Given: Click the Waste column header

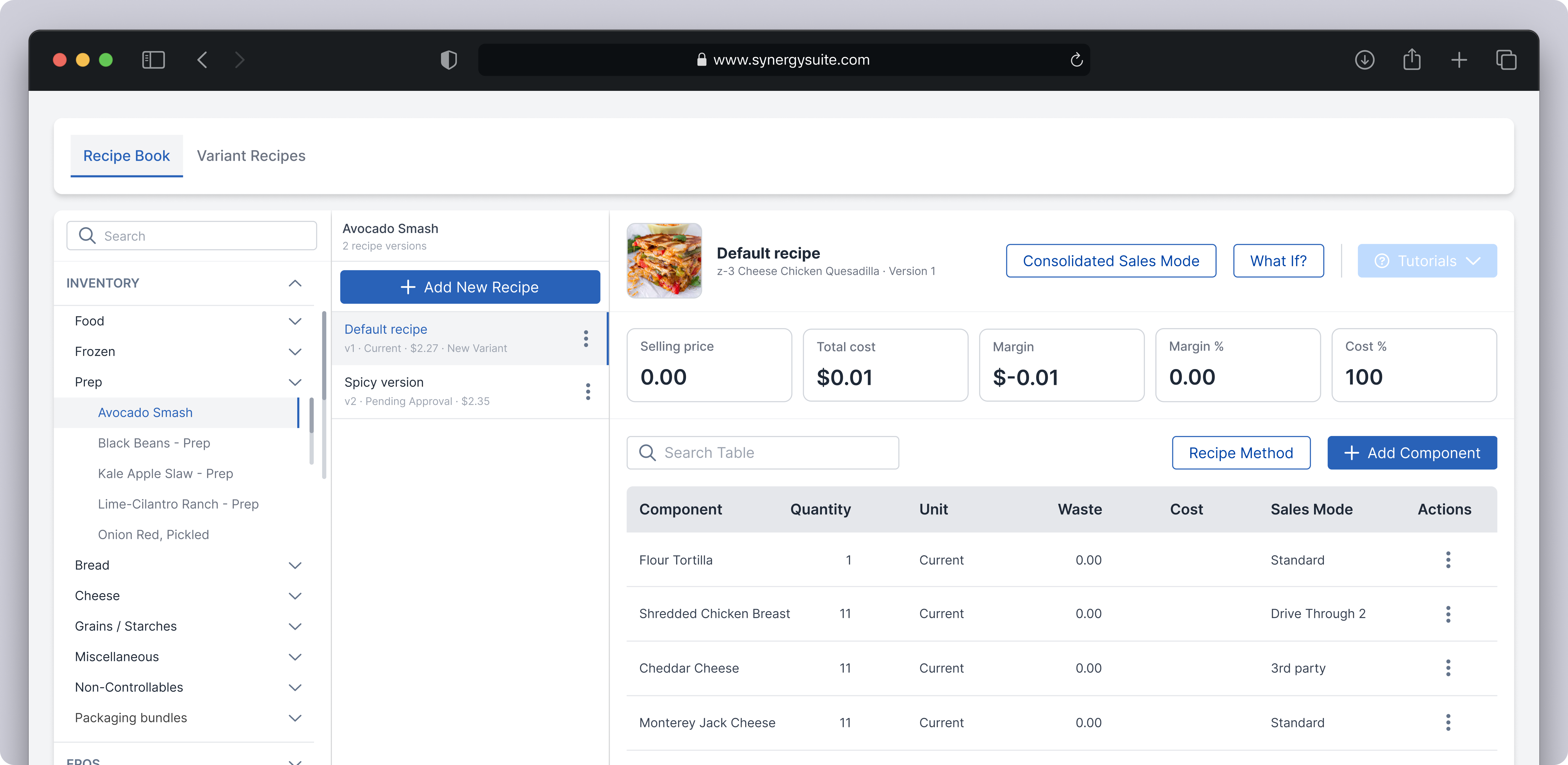Looking at the screenshot, I should [1079, 510].
